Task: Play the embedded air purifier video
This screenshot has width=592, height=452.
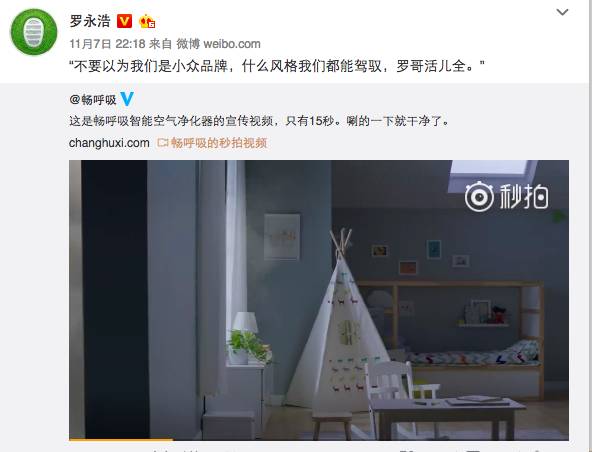Action: click(319, 300)
